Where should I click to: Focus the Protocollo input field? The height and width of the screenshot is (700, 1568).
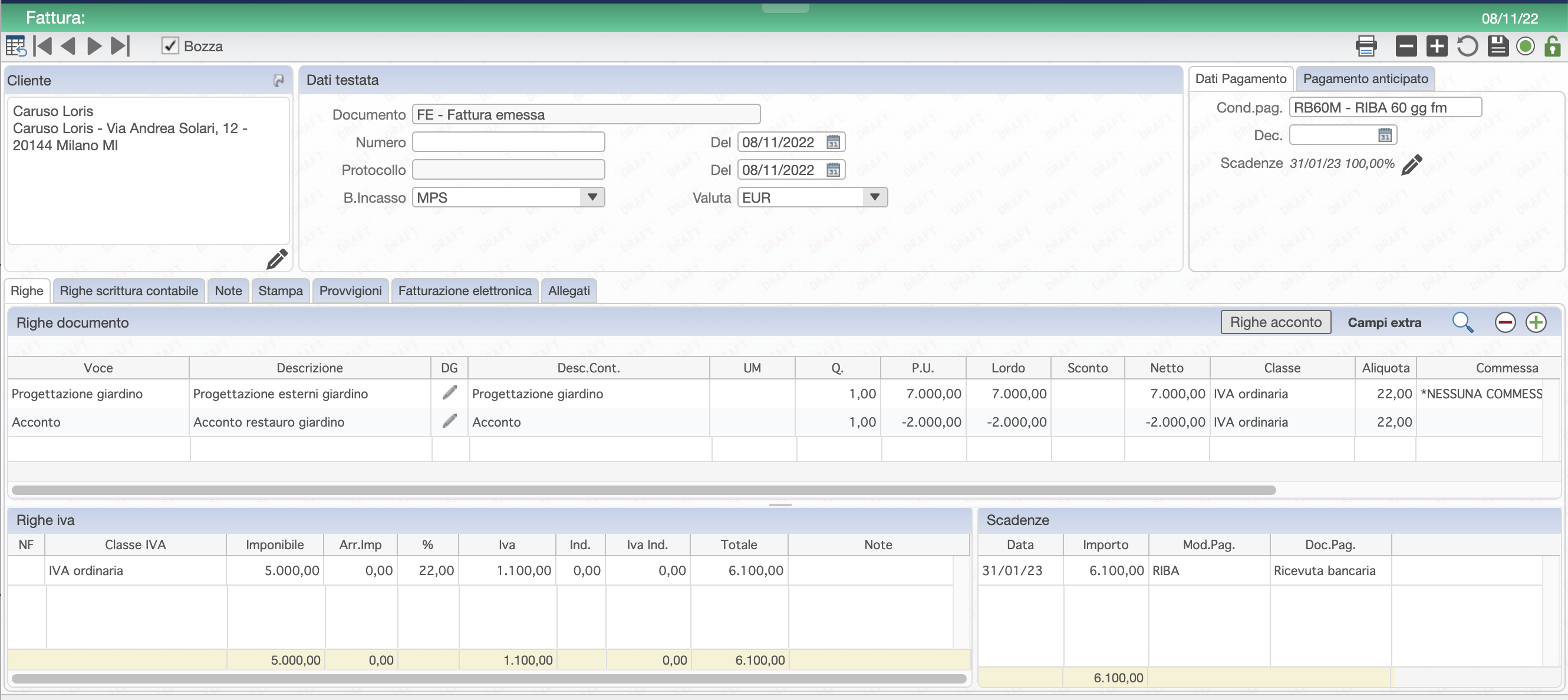508,170
